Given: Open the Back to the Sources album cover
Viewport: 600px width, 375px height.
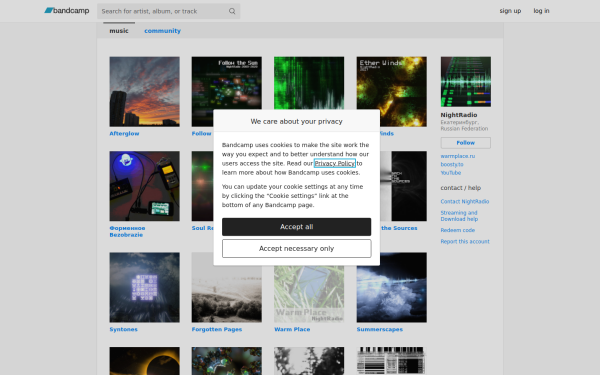Looking at the screenshot, I should [404, 186].
